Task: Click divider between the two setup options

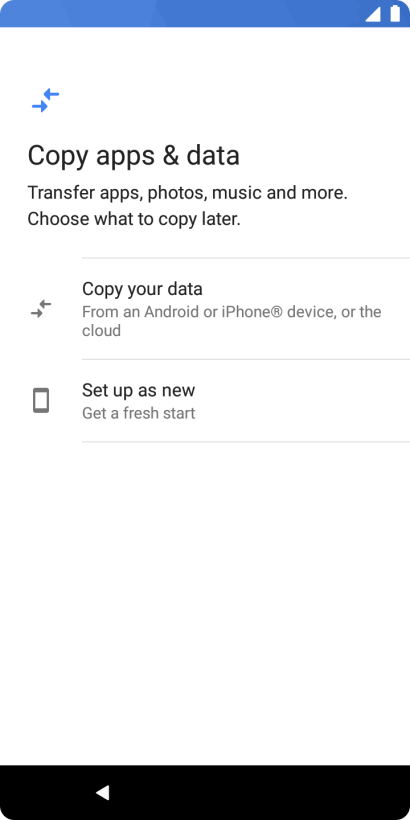Action: tap(246, 359)
